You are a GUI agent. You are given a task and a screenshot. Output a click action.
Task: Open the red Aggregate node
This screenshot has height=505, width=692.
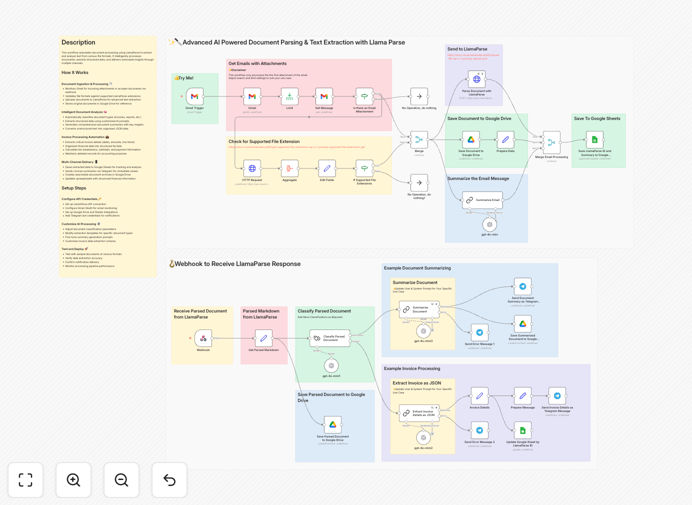(290, 168)
